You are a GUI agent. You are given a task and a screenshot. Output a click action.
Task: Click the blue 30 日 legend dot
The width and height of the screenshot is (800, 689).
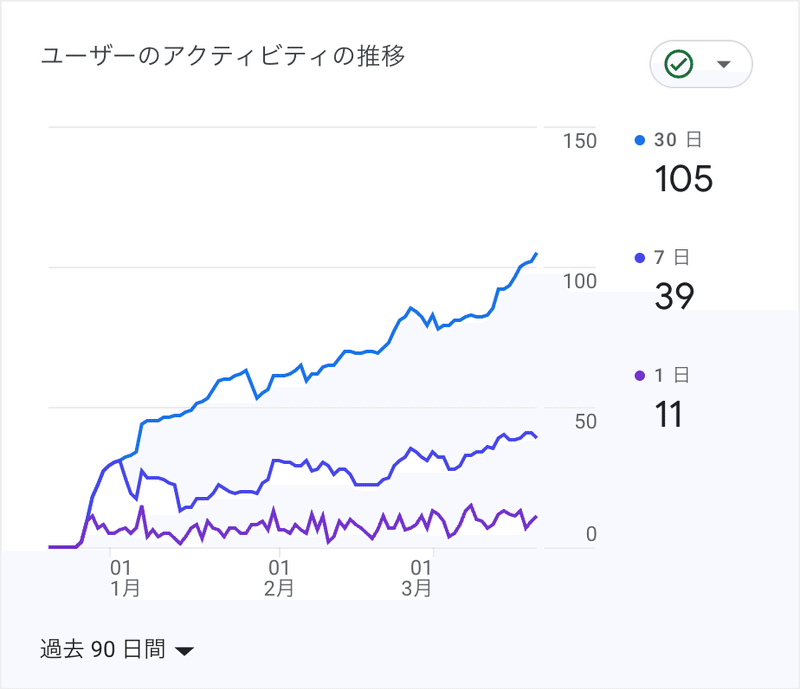(640, 140)
